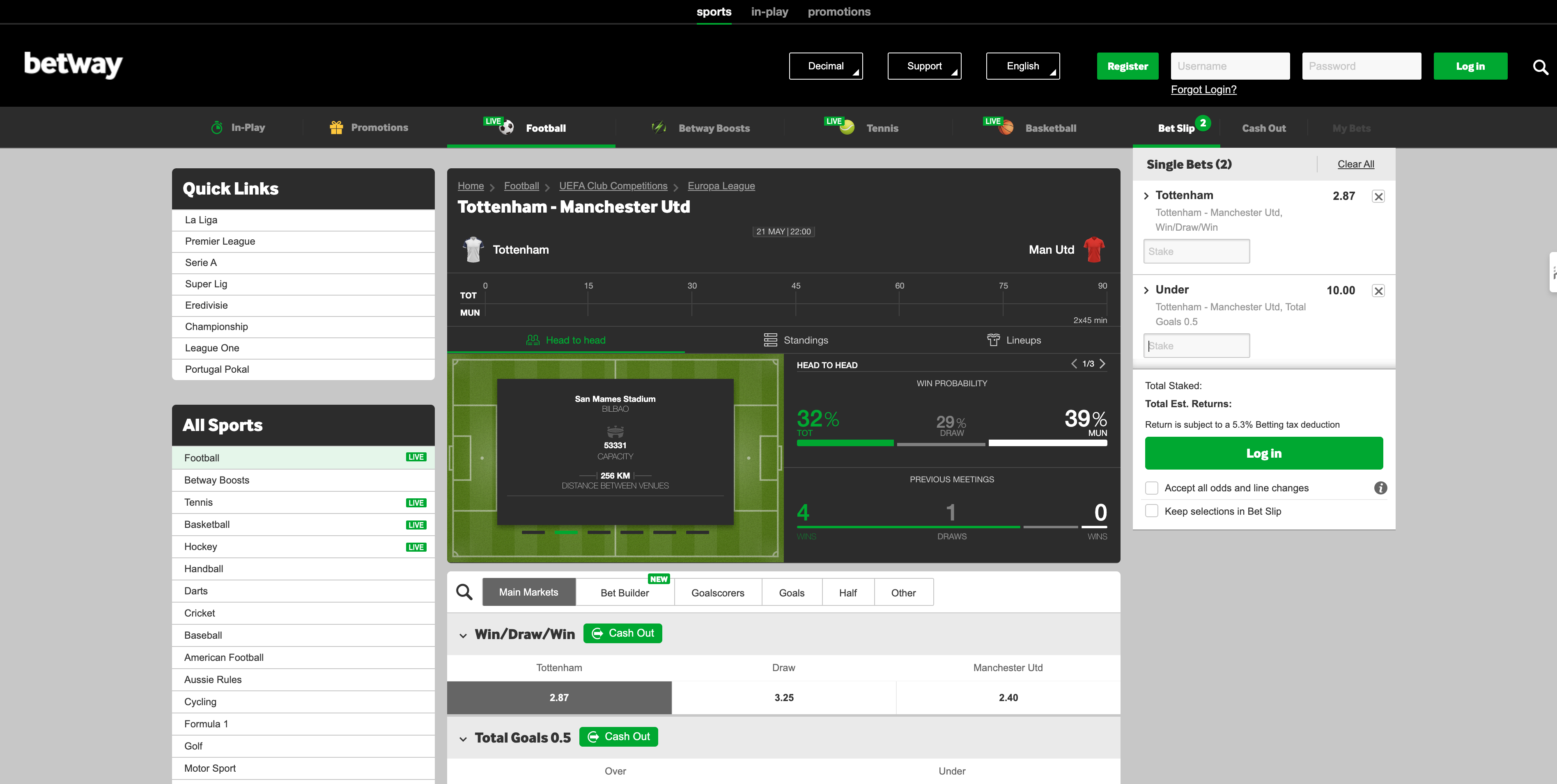Open UEFA Club Competitions breadcrumb link
This screenshot has width=1557, height=784.
coord(613,186)
